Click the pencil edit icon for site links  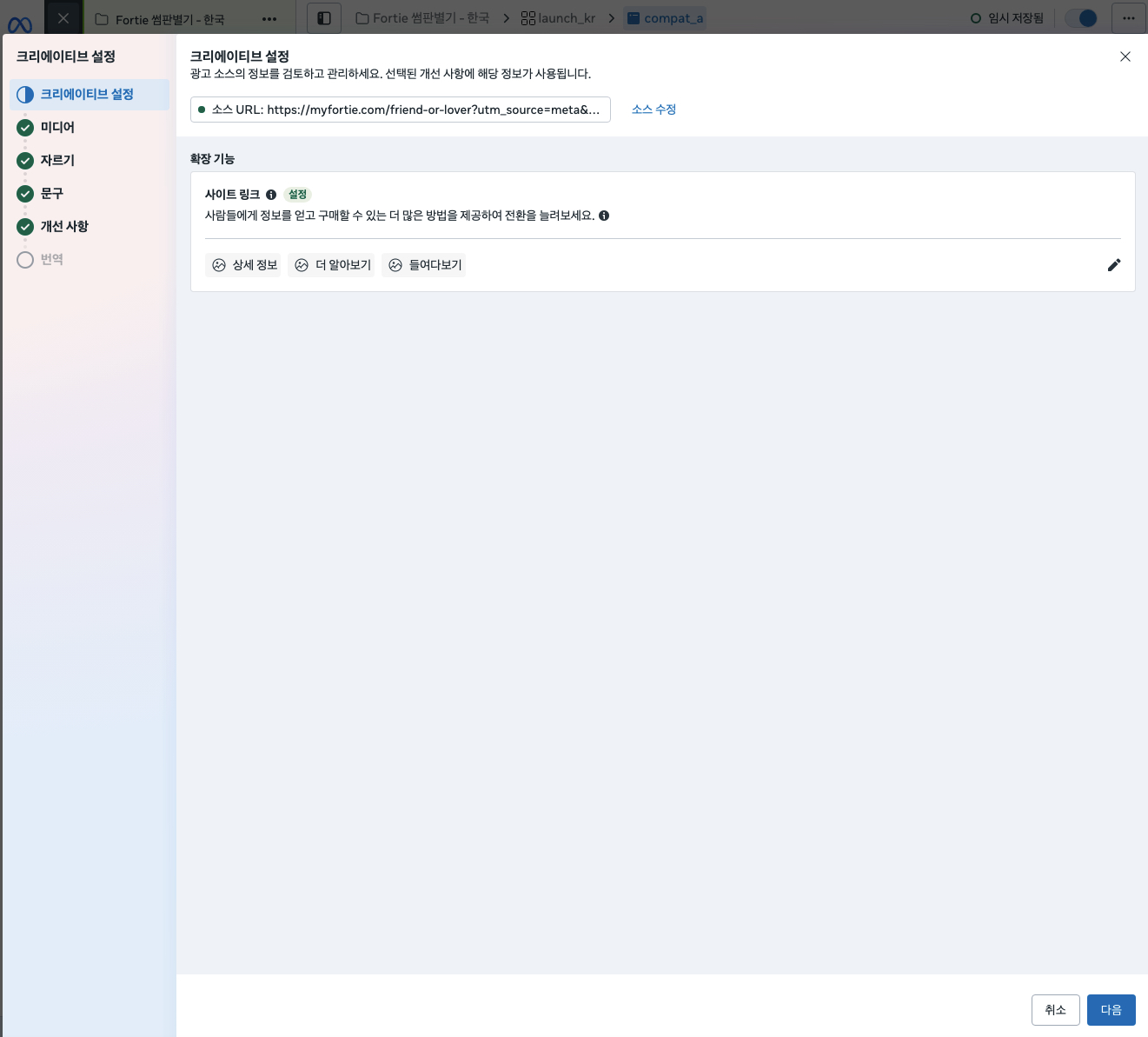tap(1113, 265)
